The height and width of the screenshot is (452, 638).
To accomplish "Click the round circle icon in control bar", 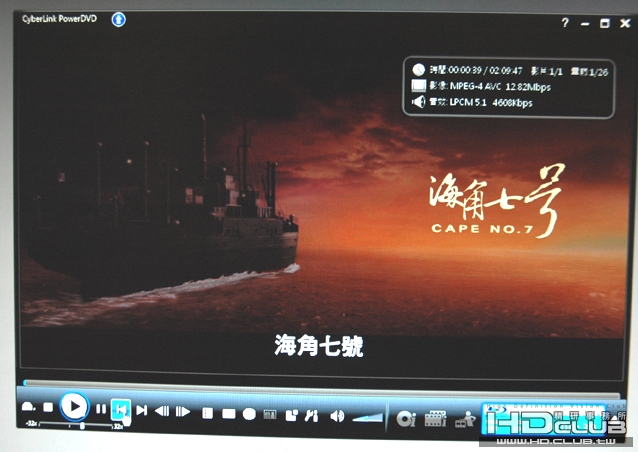I will (249, 414).
